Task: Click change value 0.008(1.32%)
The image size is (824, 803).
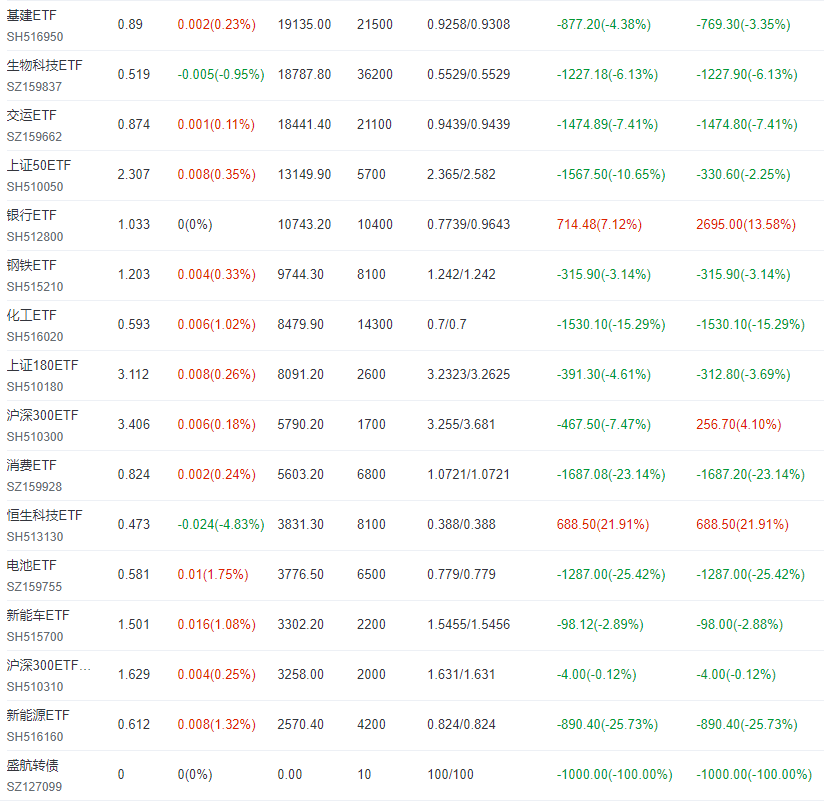Action: pos(217,723)
